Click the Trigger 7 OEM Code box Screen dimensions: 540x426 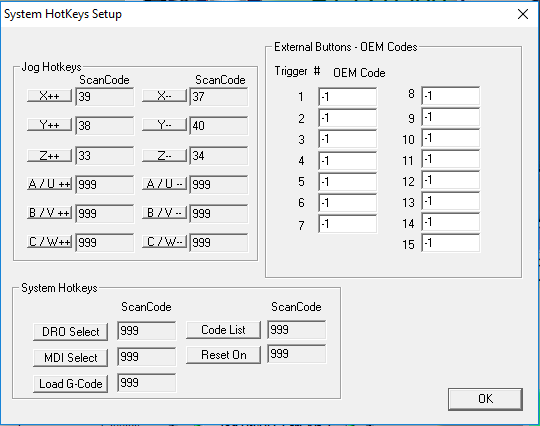point(347,224)
